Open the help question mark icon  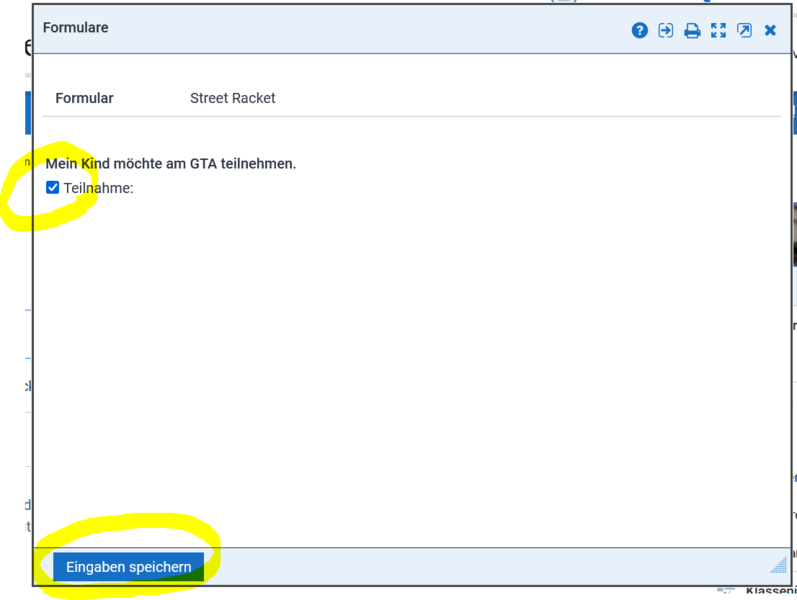pyautogui.click(x=640, y=30)
